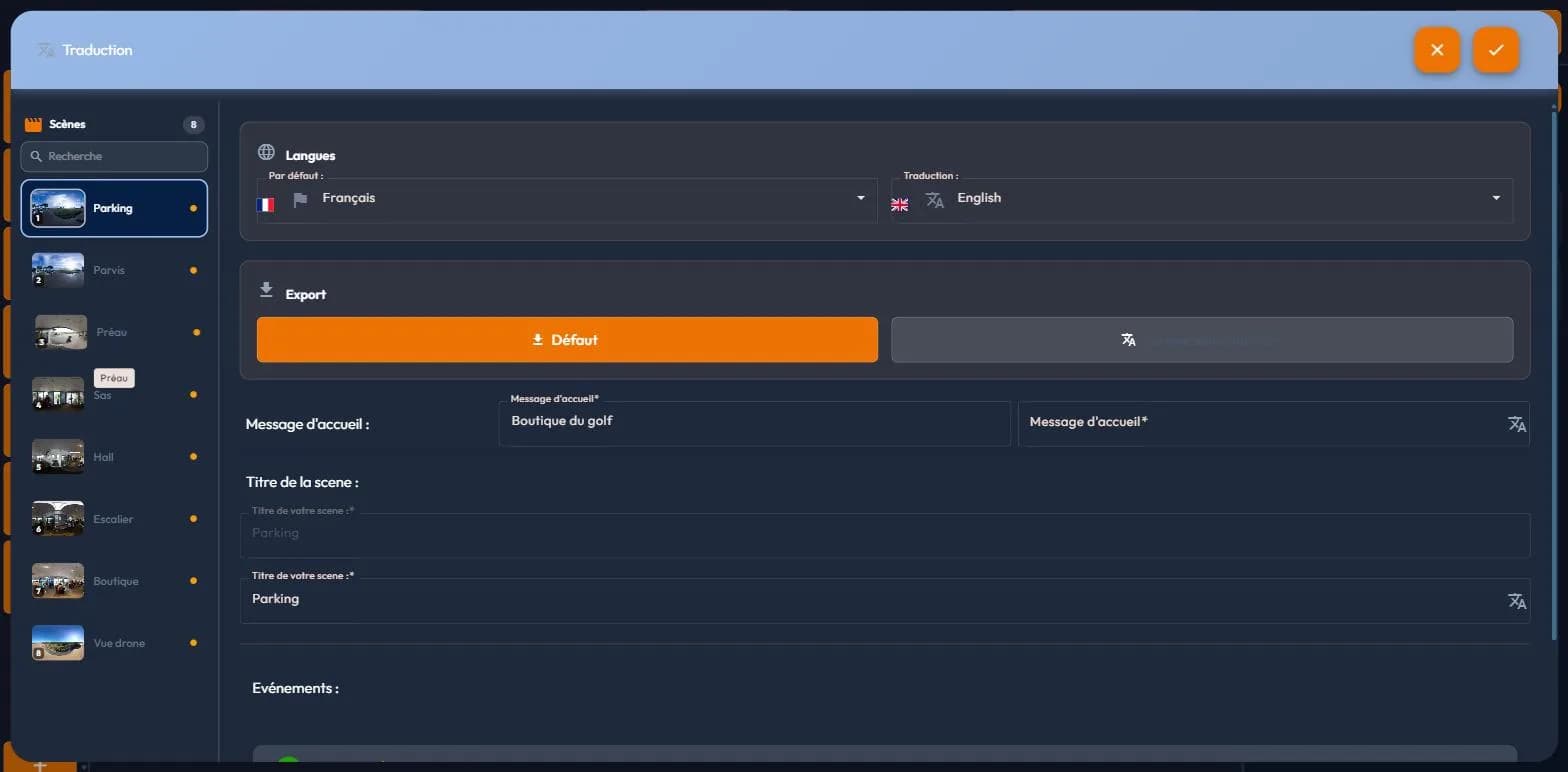Click the globe icon beside Langues
The height and width of the screenshot is (772, 1568).
266,153
